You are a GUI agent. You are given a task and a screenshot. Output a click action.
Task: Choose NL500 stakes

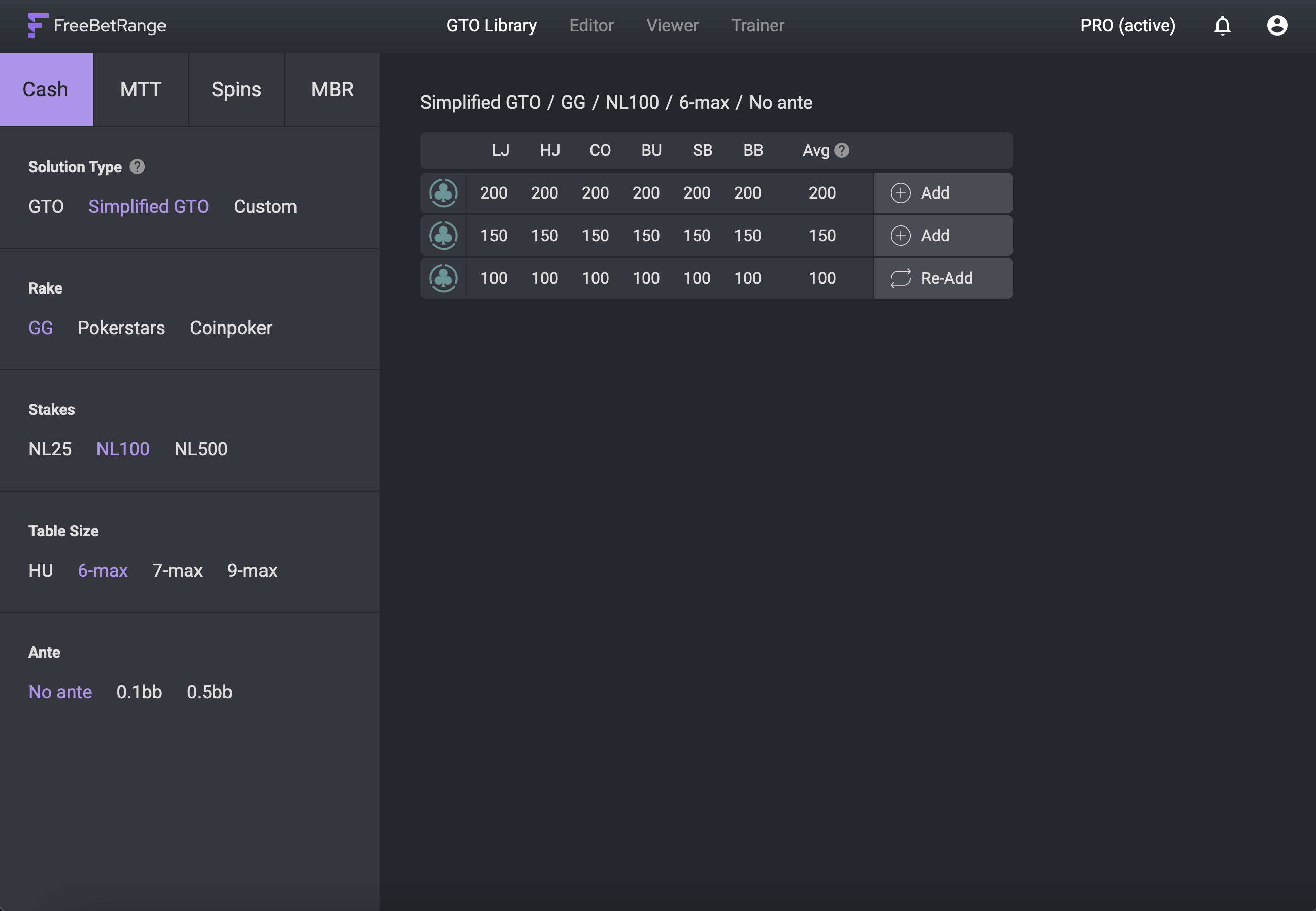coord(201,449)
